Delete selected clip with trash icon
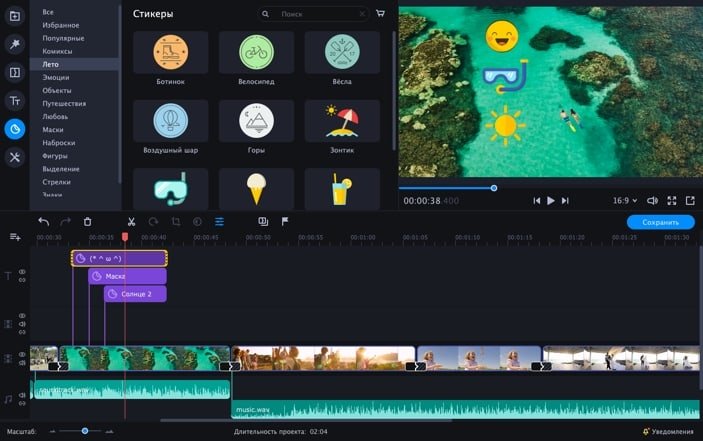The height and width of the screenshot is (441, 703). pos(87,222)
